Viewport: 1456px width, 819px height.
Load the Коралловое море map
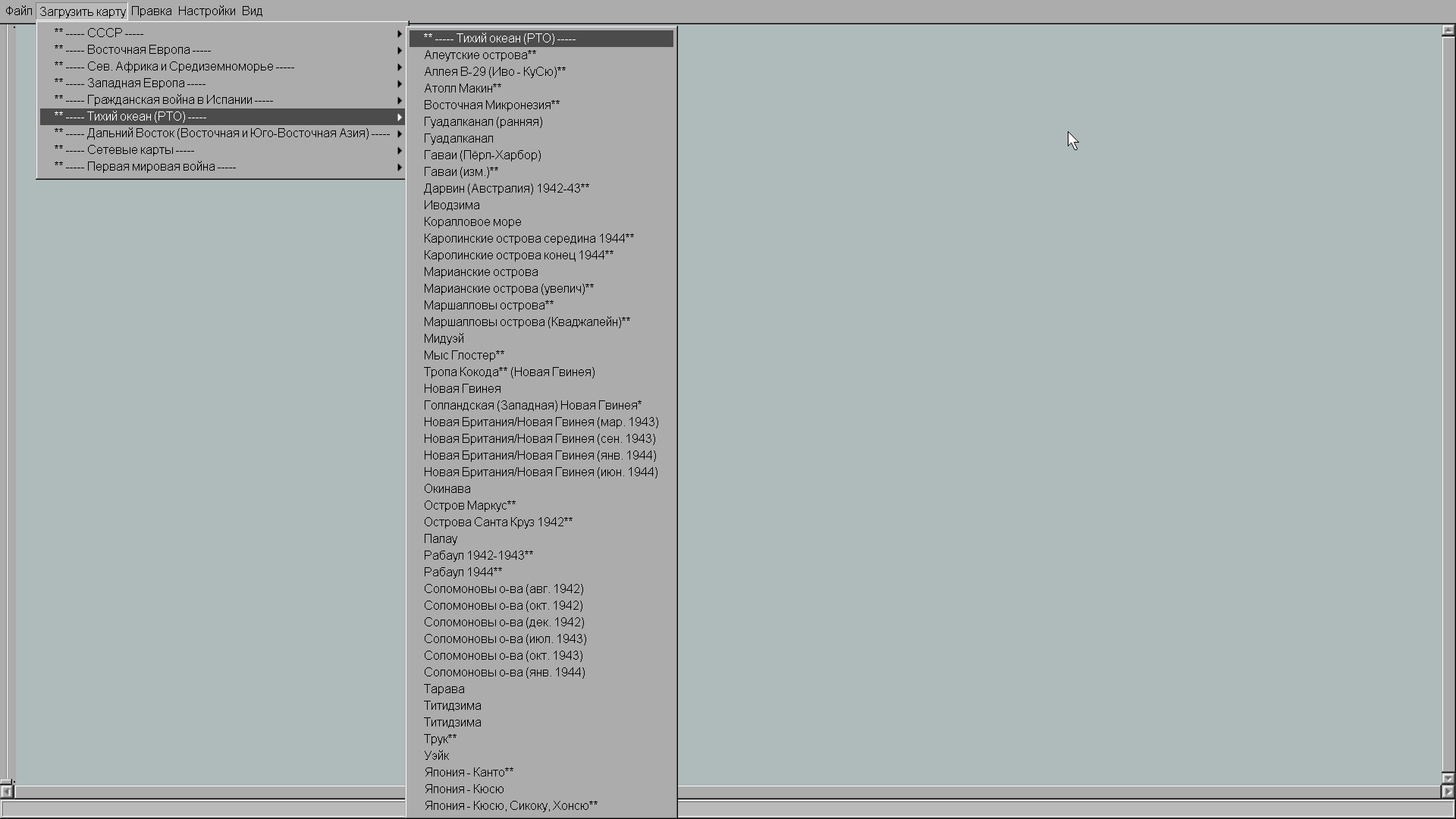(541, 222)
